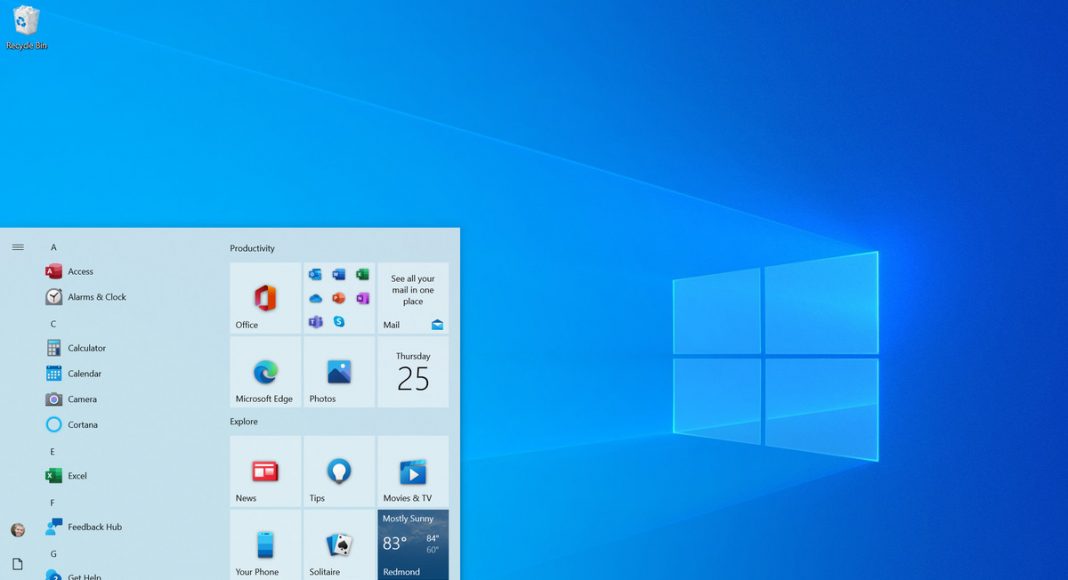
Task: Launch Excel from the app list
Action: click(66, 475)
